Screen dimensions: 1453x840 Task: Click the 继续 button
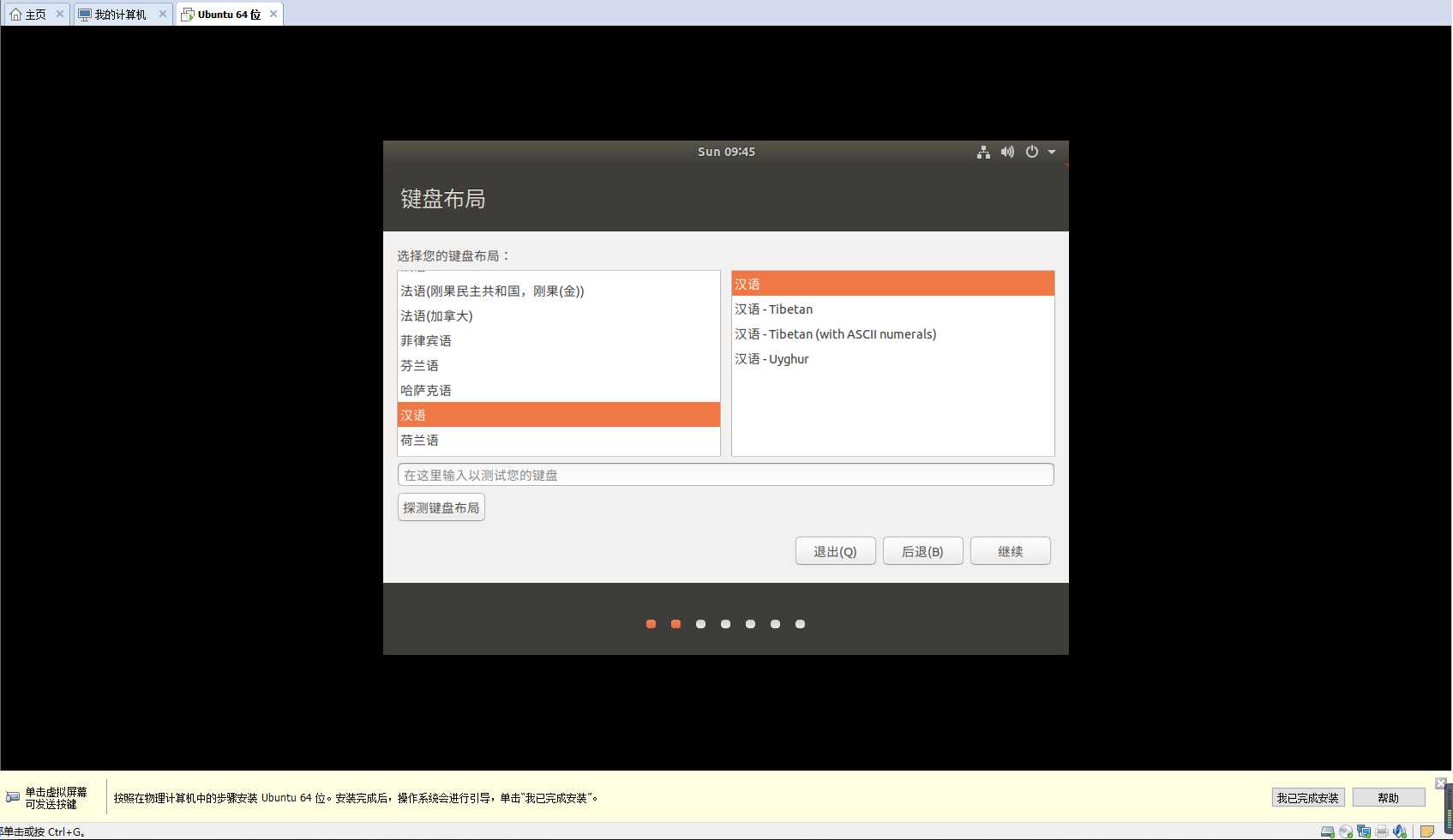[x=1011, y=551]
